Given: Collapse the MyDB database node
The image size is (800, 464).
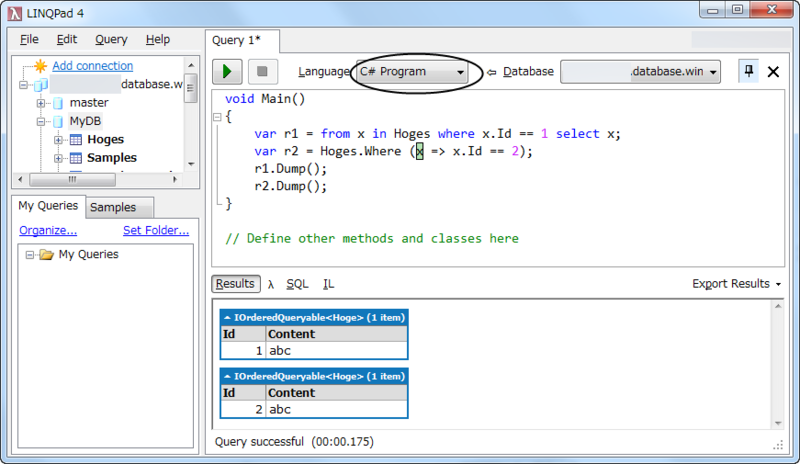Looking at the screenshot, I should click(x=41, y=121).
